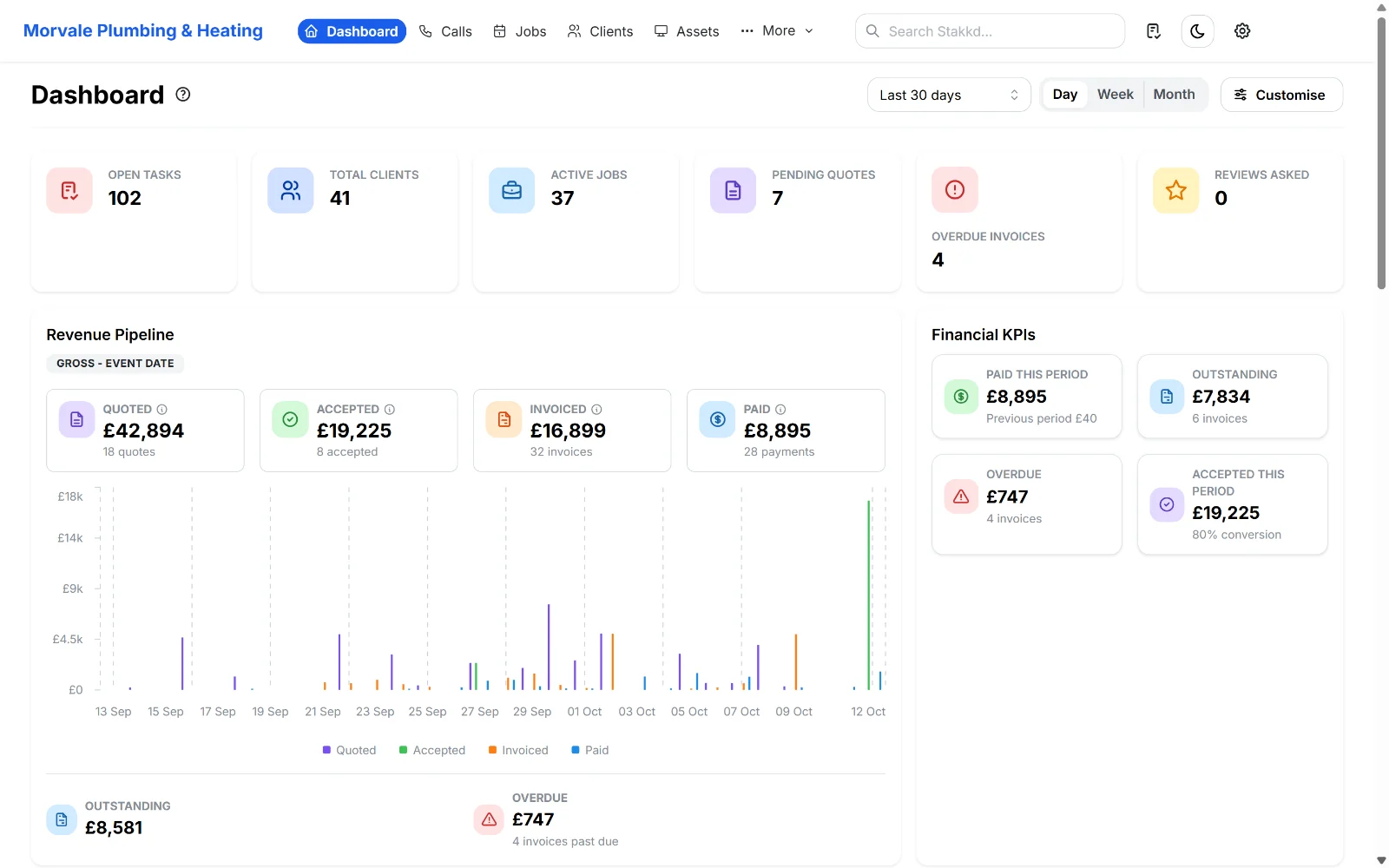
Task: Click the info icon next to Quoted
Action: tap(161, 410)
